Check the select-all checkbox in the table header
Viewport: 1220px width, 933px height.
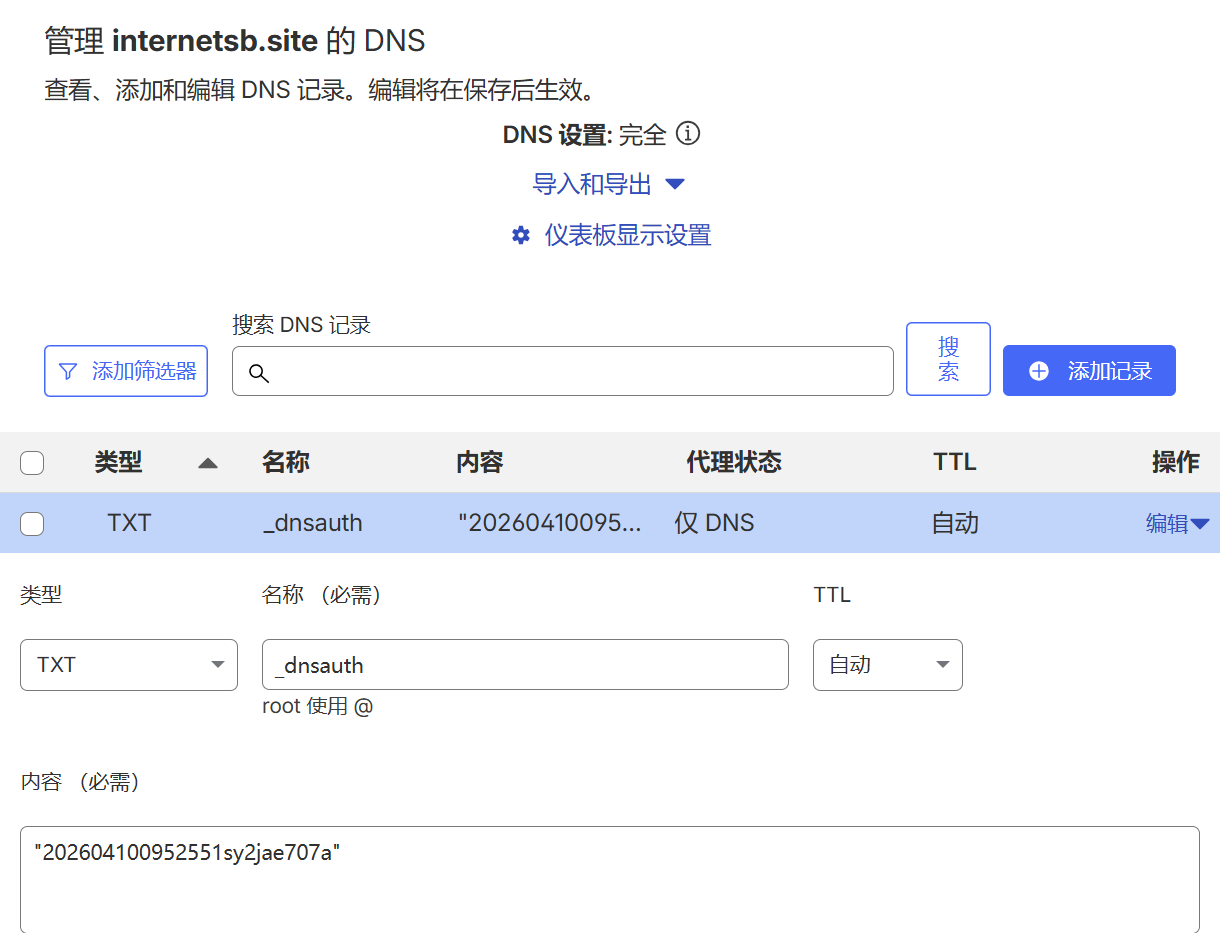coord(32,462)
